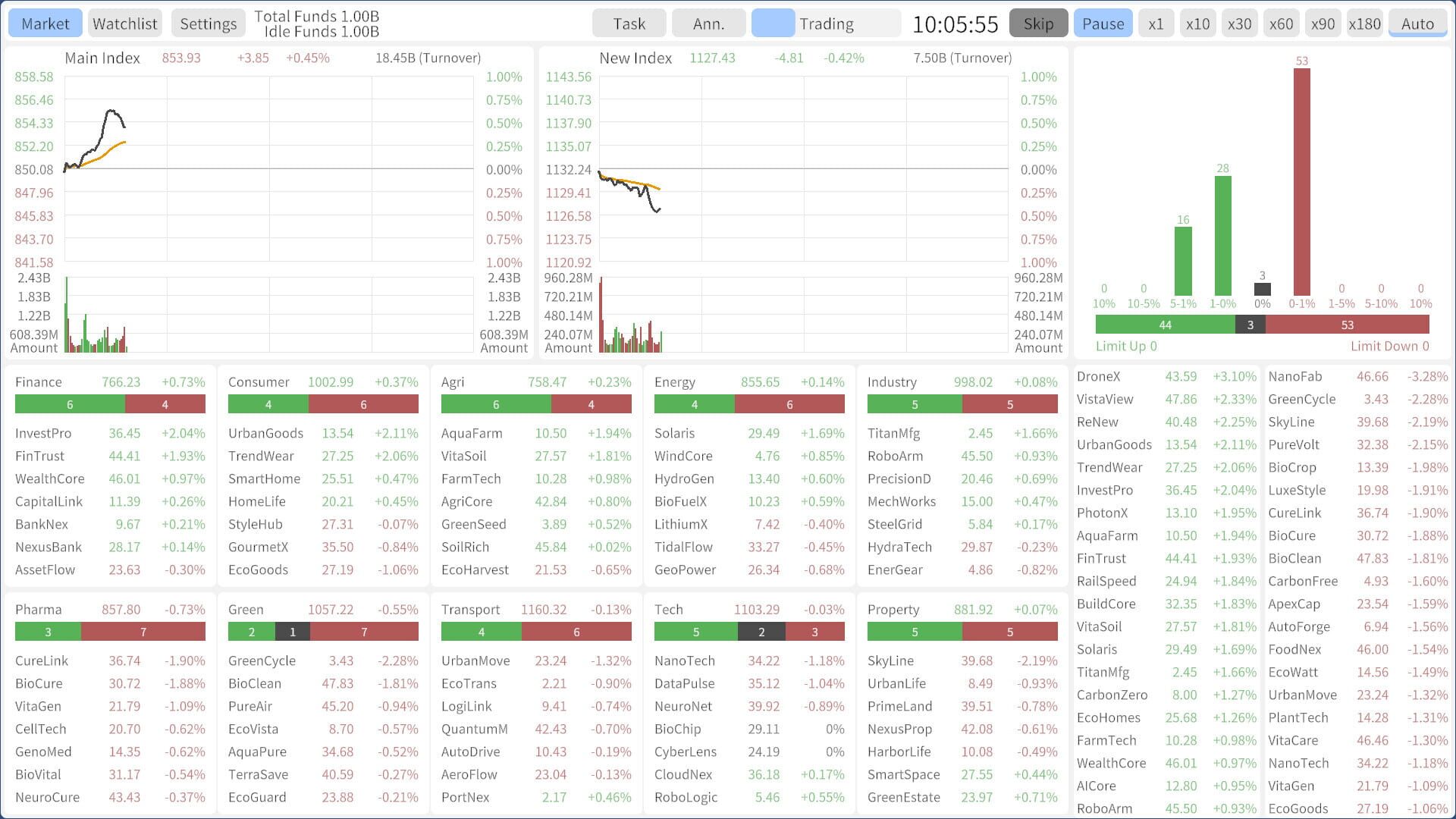Pause the market simulation
The height and width of the screenshot is (819, 1456).
tap(1103, 24)
